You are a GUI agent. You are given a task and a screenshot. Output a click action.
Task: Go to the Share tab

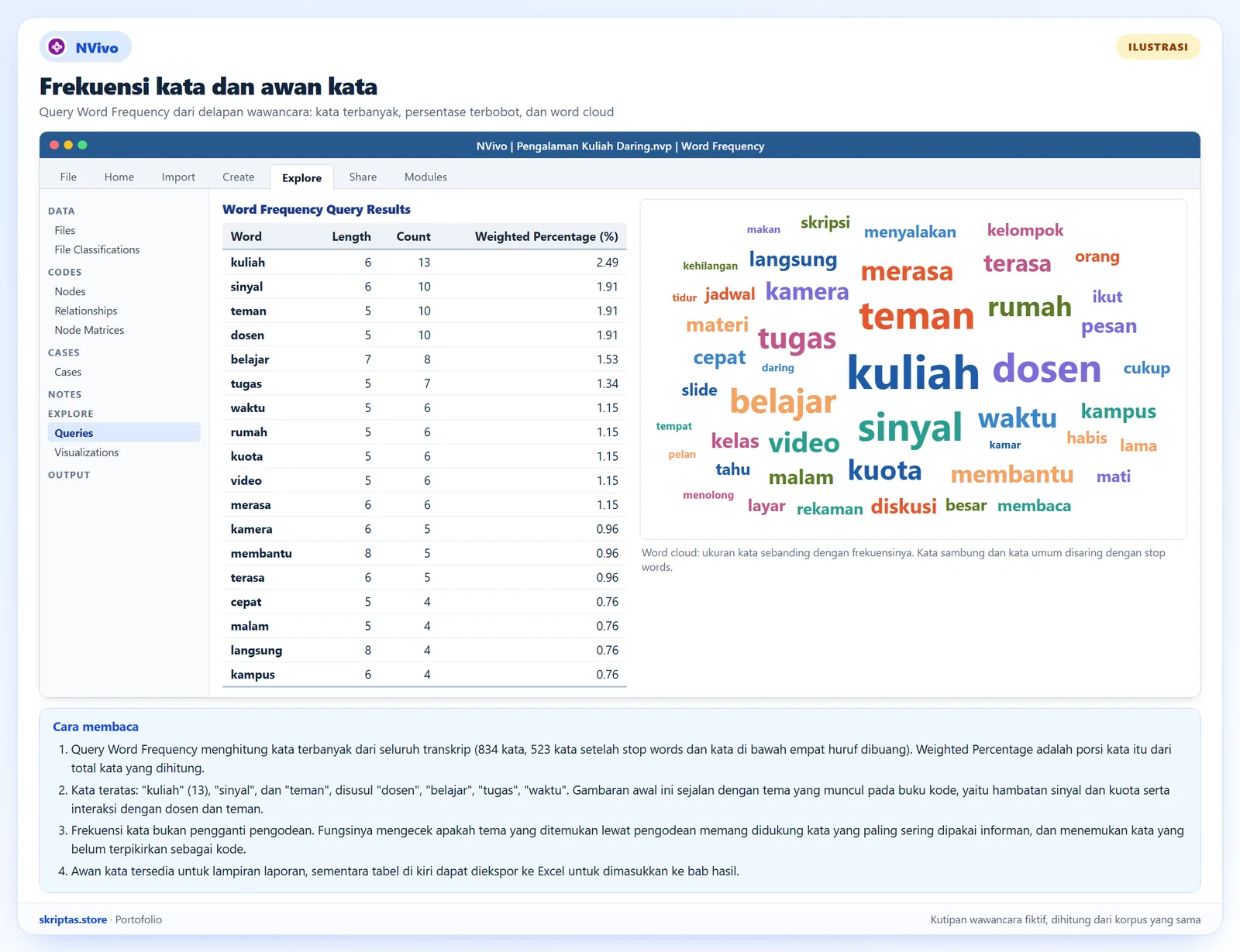tap(363, 177)
